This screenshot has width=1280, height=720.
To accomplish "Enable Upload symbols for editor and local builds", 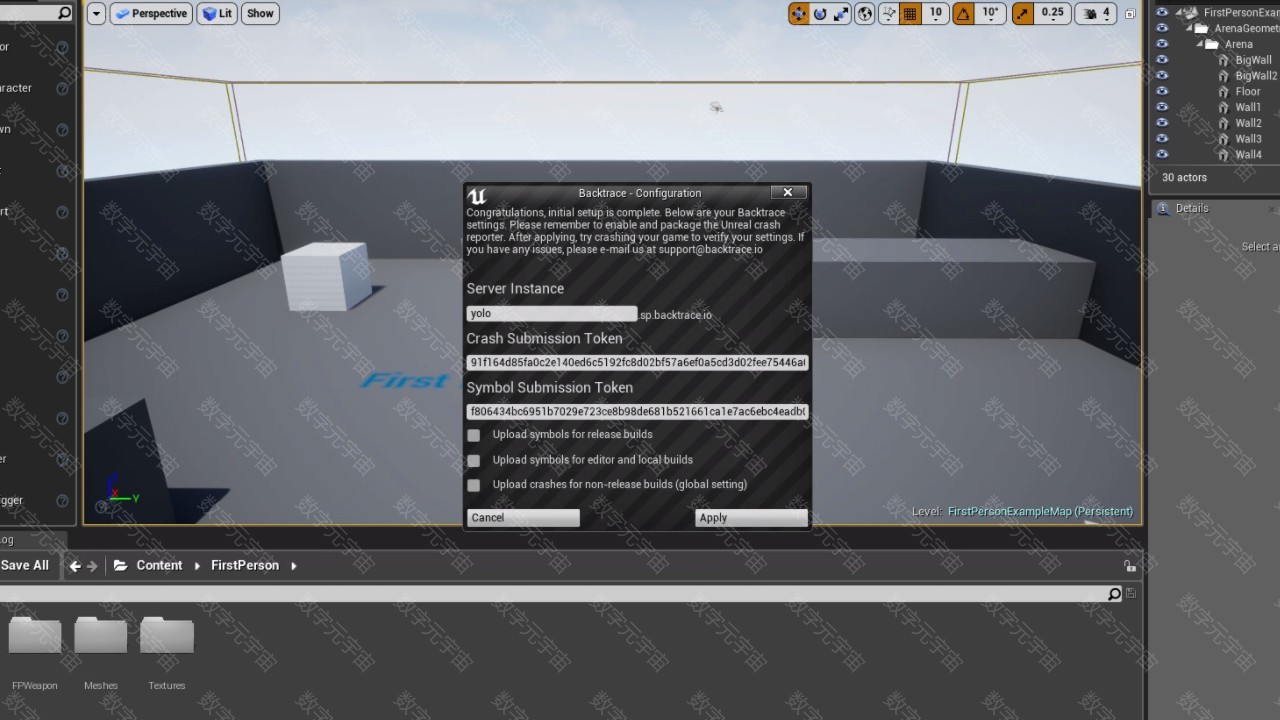I will tap(473, 460).
